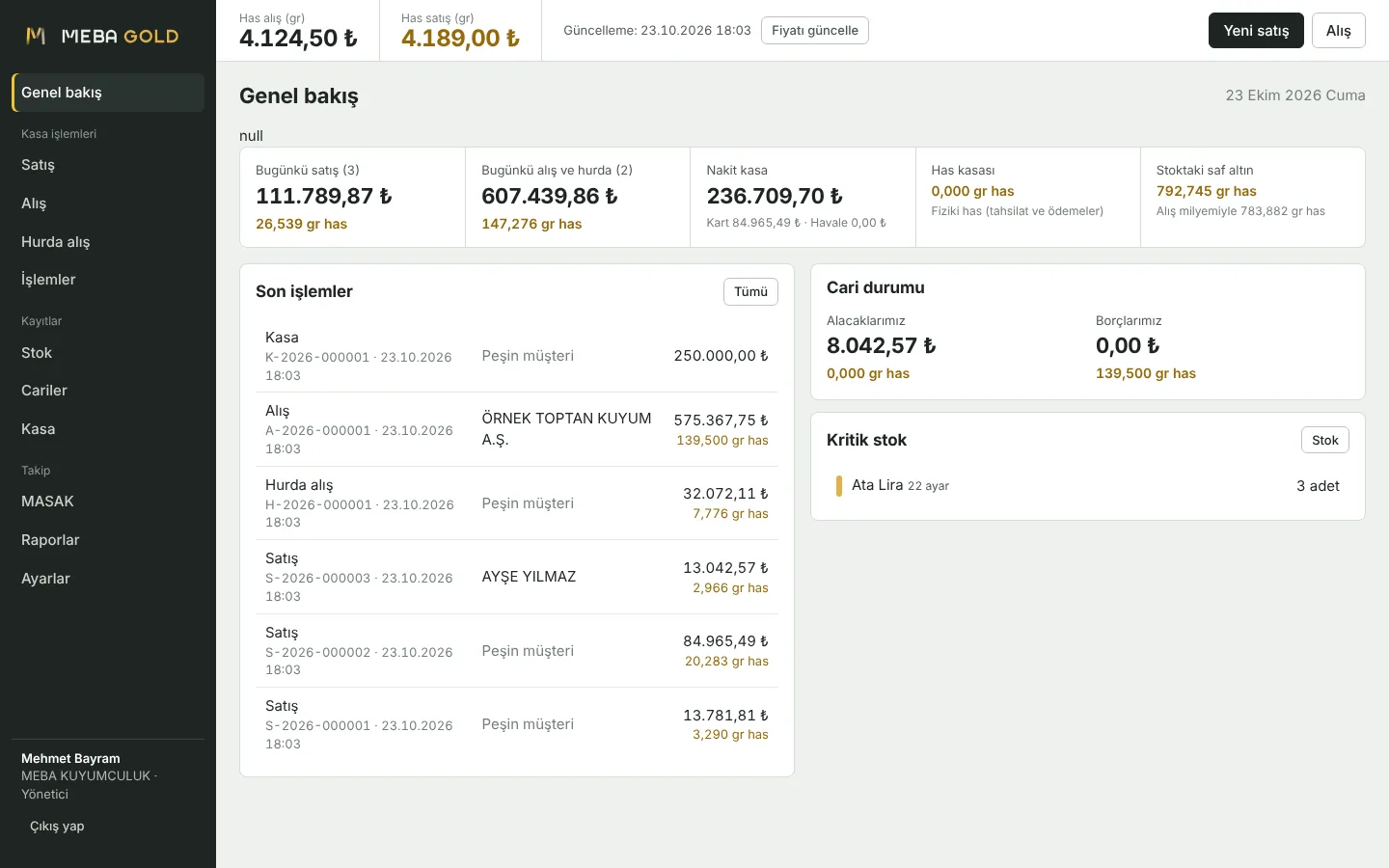Click Fiyatı güncelle to refresh prices
Viewport: 1389px width, 868px height.
pyautogui.click(x=815, y=31)
